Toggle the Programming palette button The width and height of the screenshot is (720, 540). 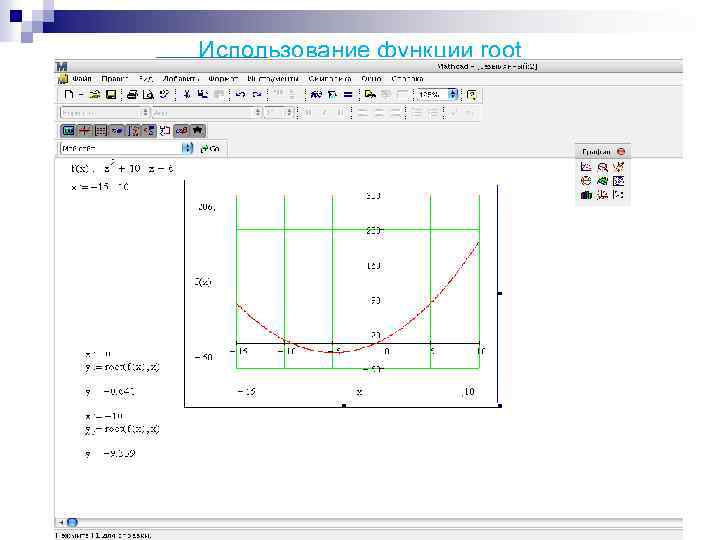165,131
